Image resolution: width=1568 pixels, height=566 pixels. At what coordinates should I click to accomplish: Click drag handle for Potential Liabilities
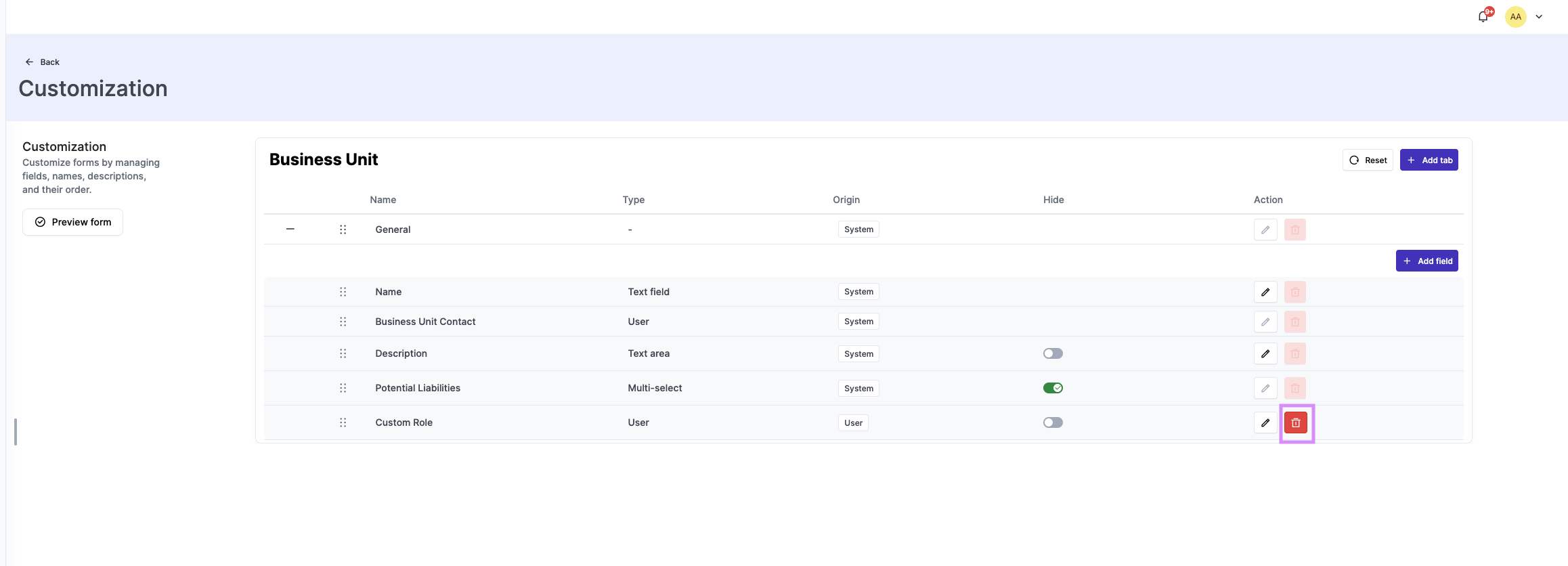click(343, 388)
